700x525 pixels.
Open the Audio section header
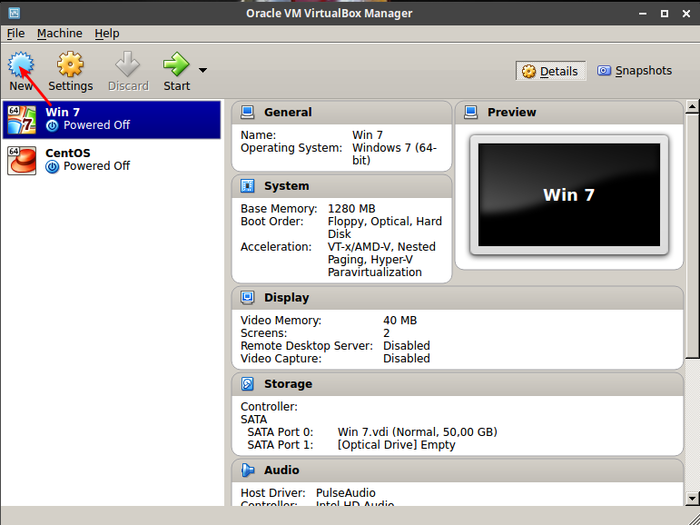click(458, 470)
